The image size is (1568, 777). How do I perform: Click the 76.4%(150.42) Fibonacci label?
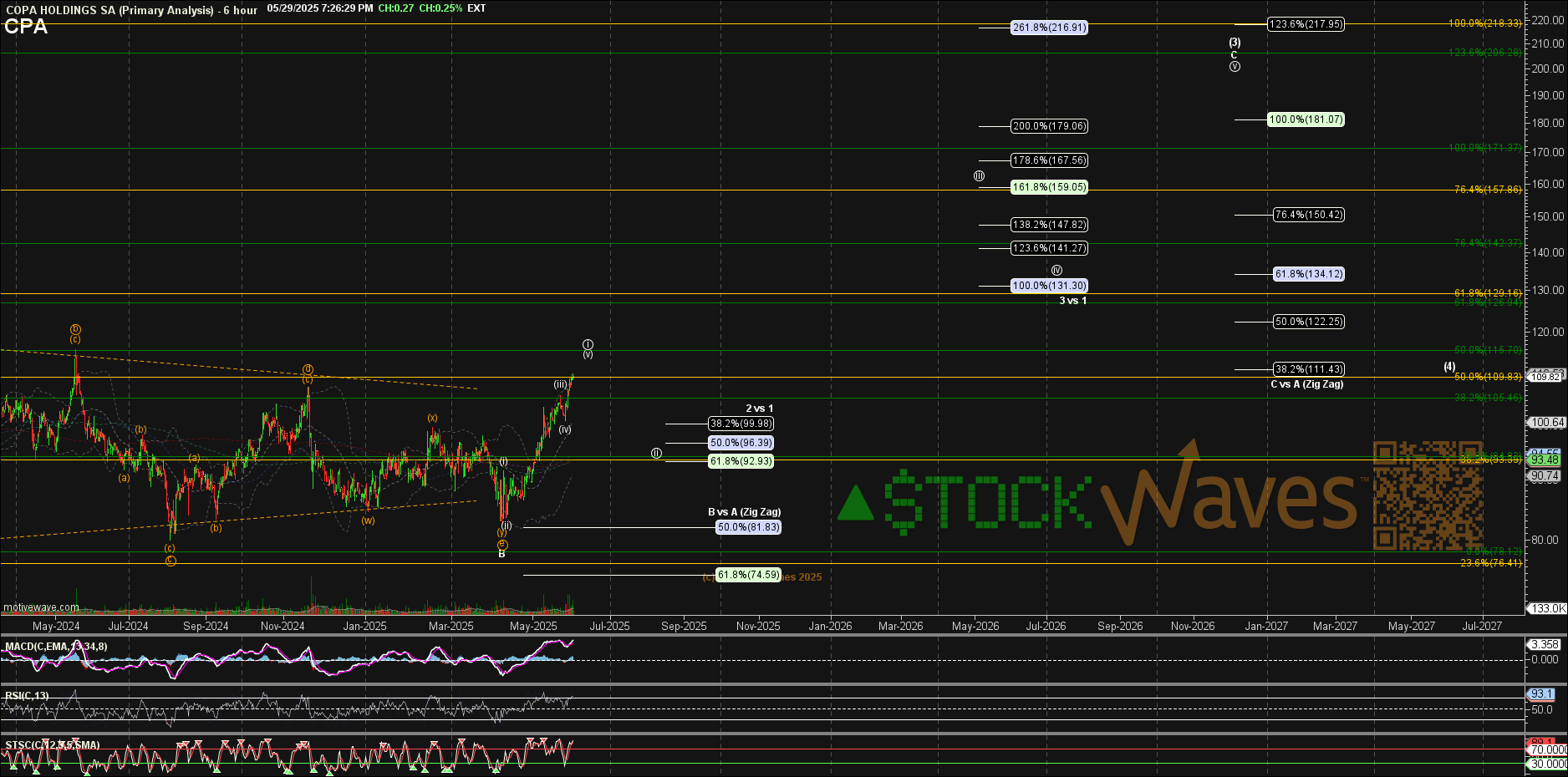(1309, 215)
